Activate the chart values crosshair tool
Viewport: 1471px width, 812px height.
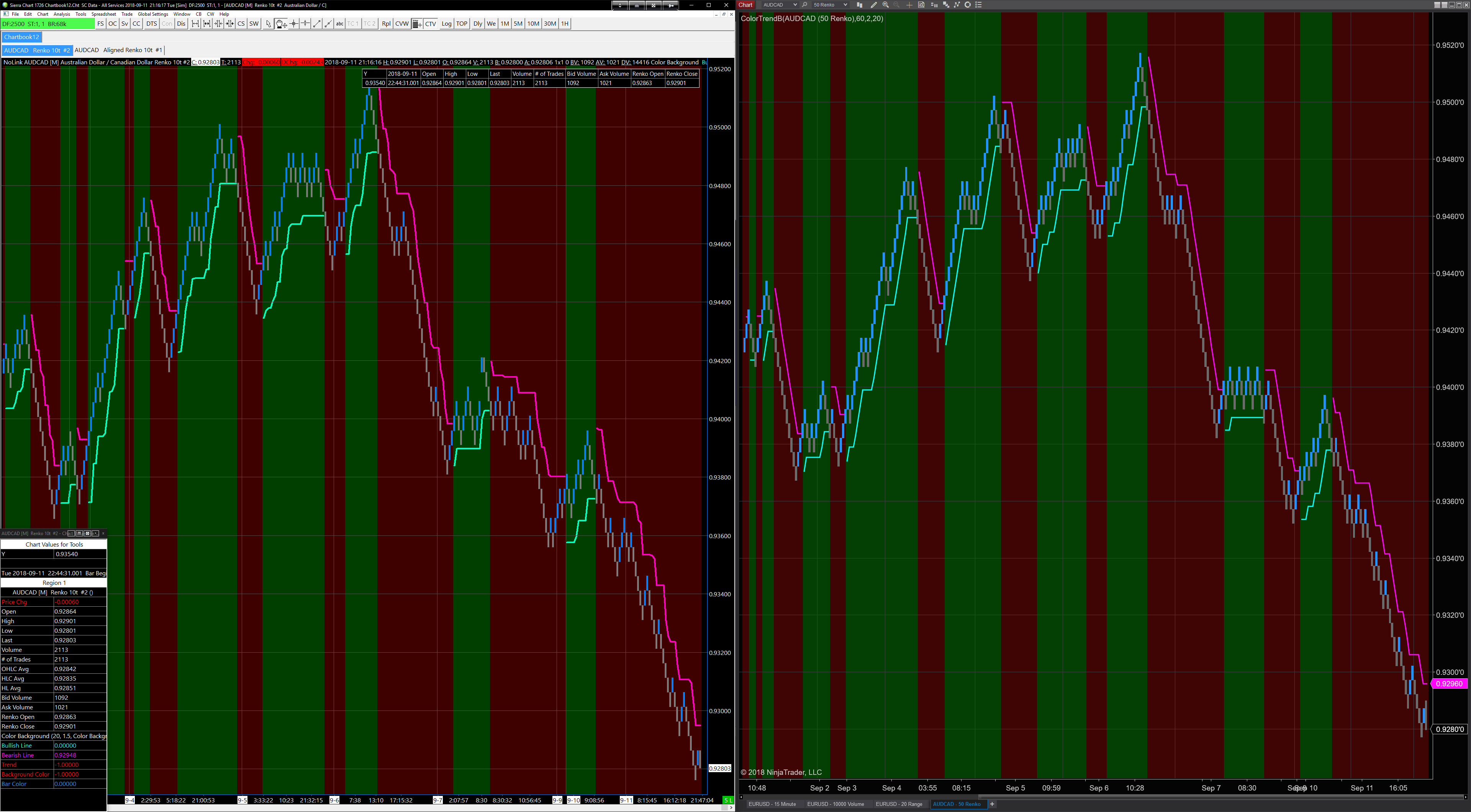[x=294, y=23]
